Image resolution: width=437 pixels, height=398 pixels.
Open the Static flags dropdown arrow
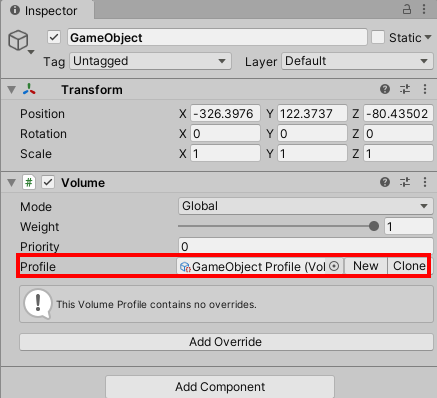tap(428, 37)
